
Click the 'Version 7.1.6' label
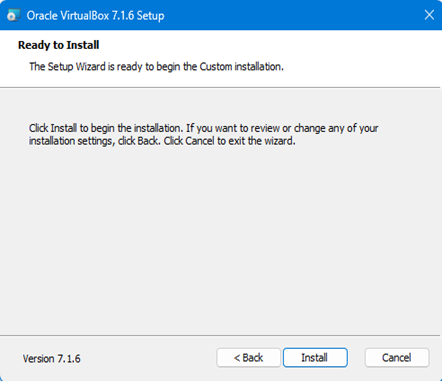point(52,359)
